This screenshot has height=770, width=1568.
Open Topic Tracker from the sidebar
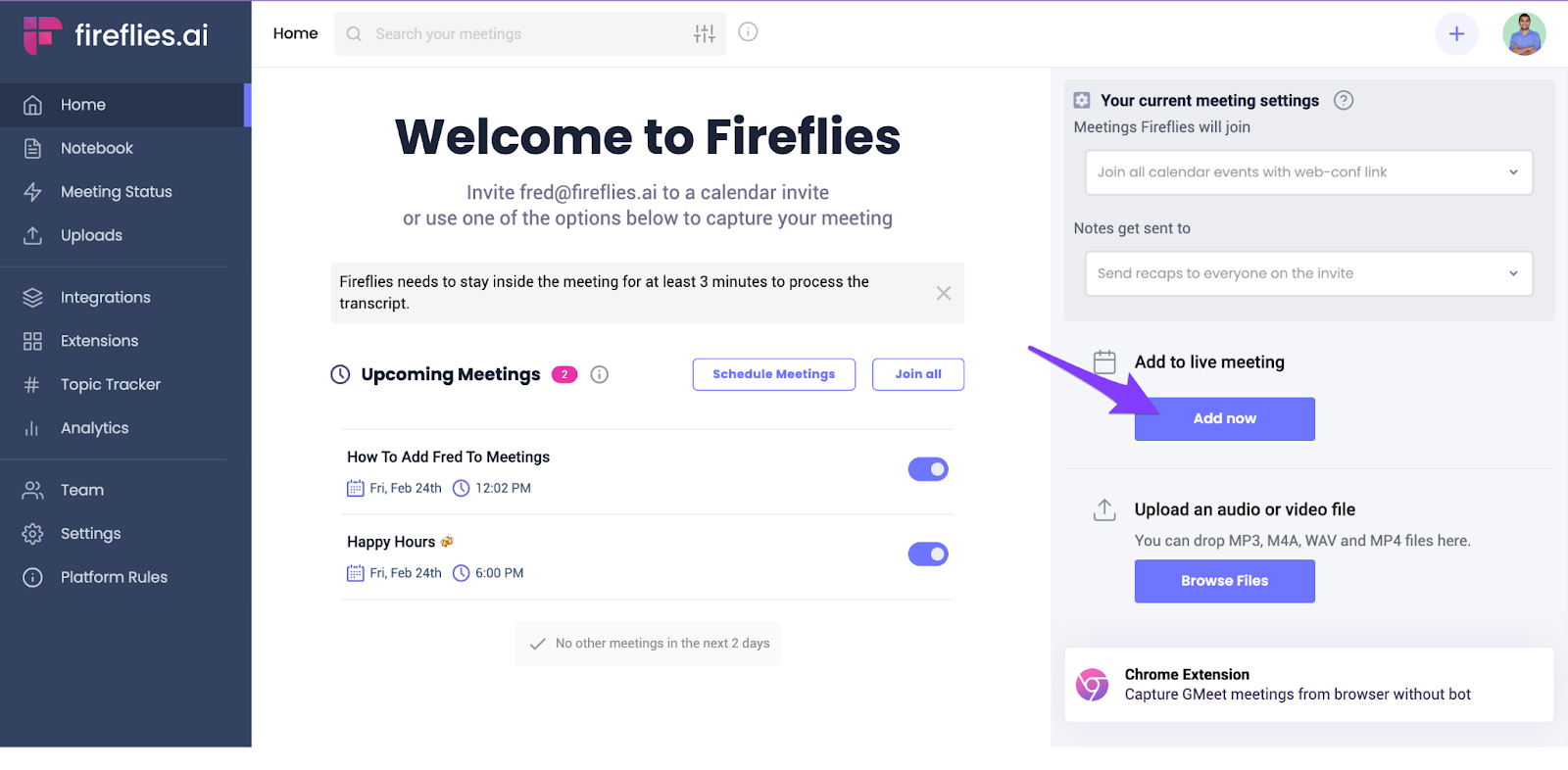(31, 384)
